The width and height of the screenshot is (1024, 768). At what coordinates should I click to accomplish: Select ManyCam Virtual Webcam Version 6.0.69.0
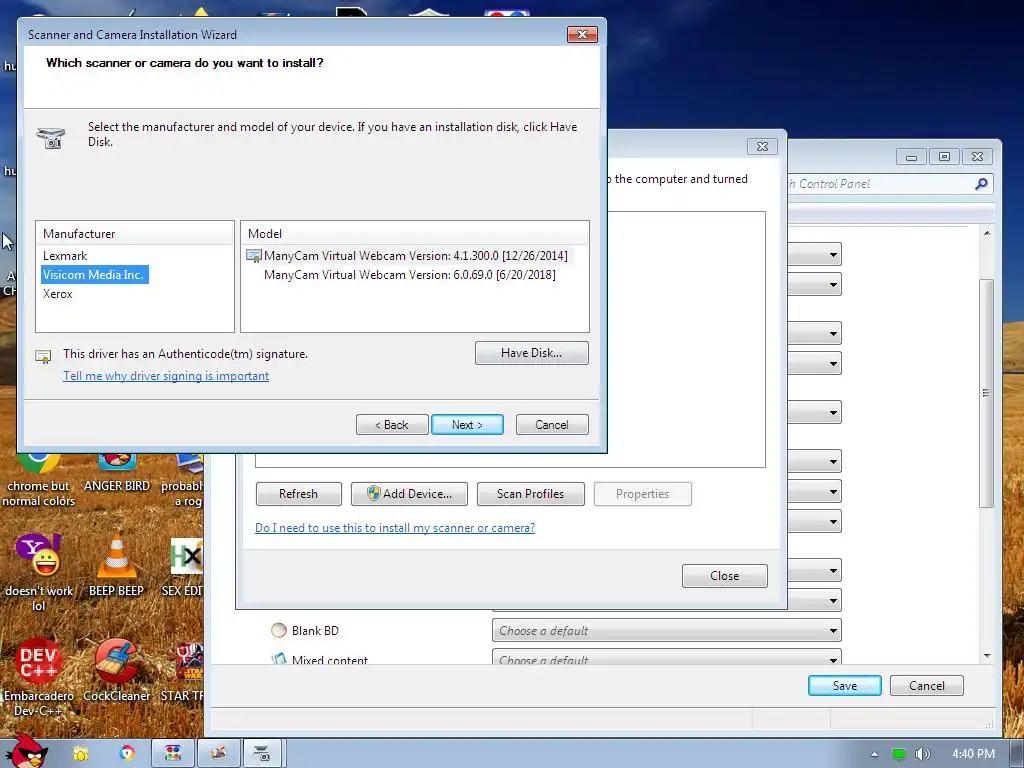click(x=409, y=275)
